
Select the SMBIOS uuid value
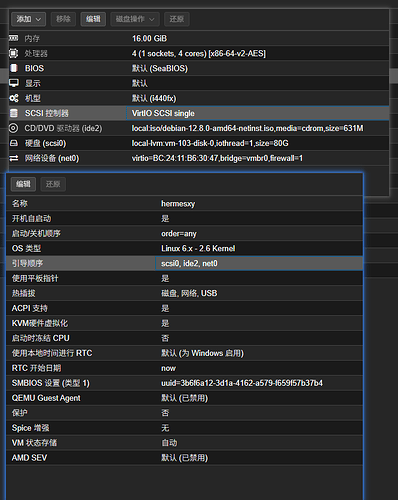point(242,383)
